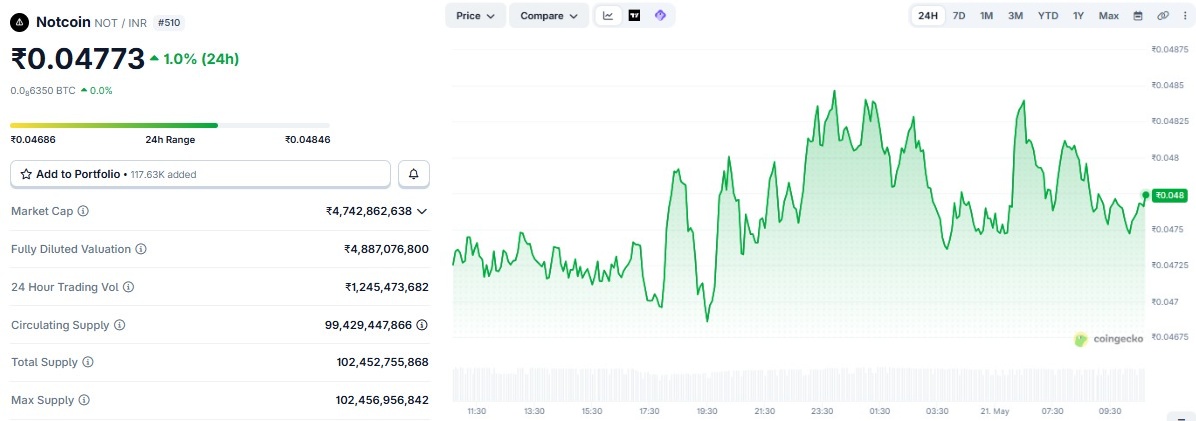Open Fully Diluted Valuation info icon
Screen dimensions: 1196x421
coord(141,249)
